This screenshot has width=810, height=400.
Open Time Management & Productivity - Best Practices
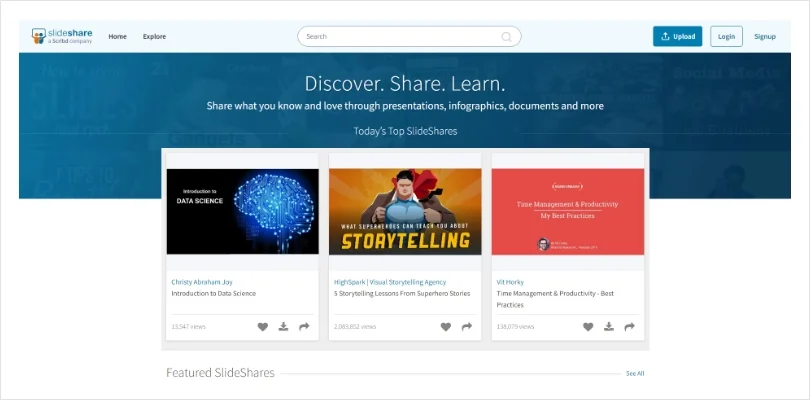(555, 299)
